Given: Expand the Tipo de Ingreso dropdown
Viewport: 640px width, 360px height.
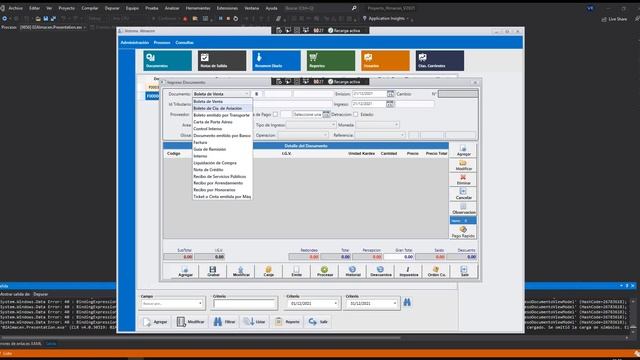Looking at the screenshot, I should point(333,125).
